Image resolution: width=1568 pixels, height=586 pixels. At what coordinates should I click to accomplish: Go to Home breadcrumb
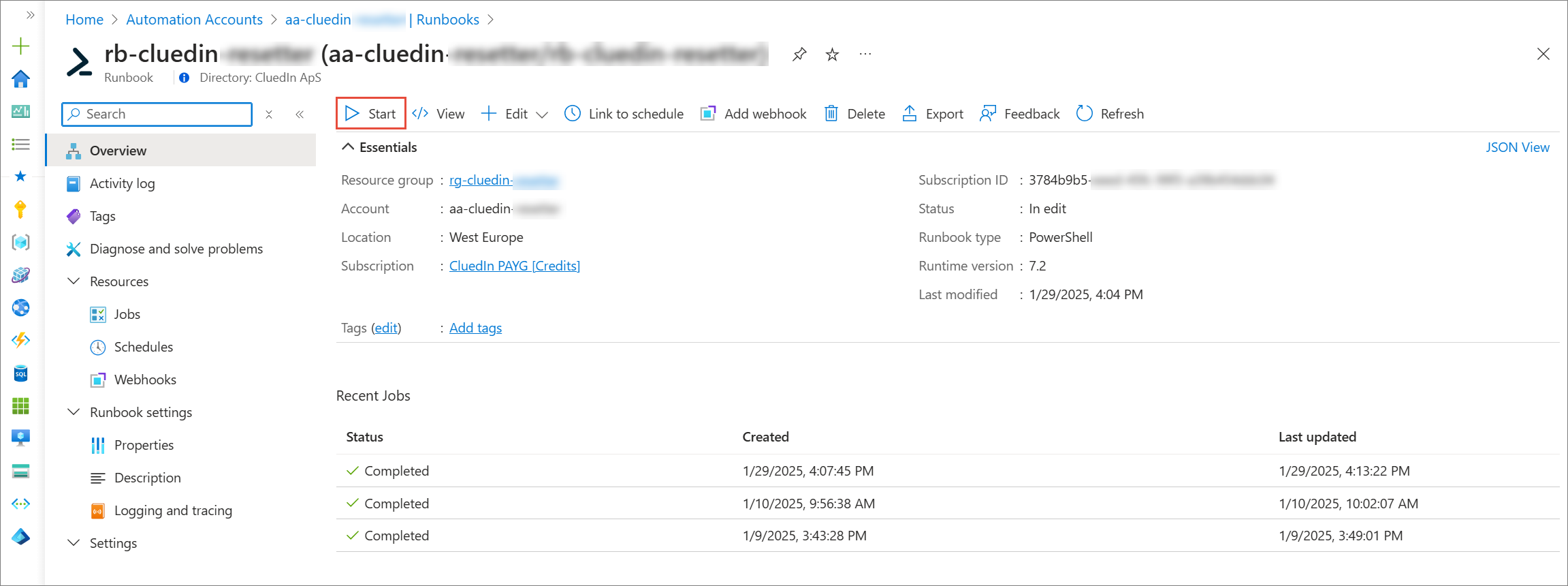click(x=84, y=20)
